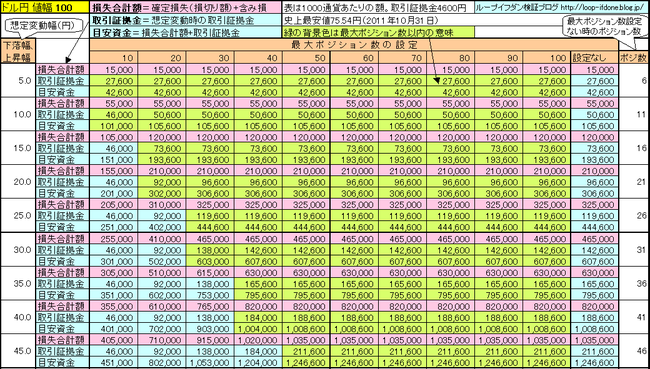Select row label 30.0
Viewport: 650px width, 369px height.
coord(18,250)
